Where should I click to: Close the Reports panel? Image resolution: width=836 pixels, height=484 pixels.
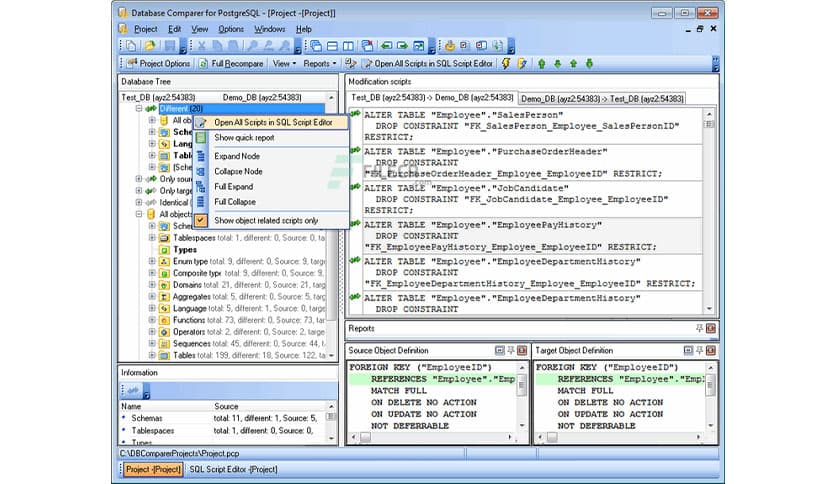tap(711, 328)
